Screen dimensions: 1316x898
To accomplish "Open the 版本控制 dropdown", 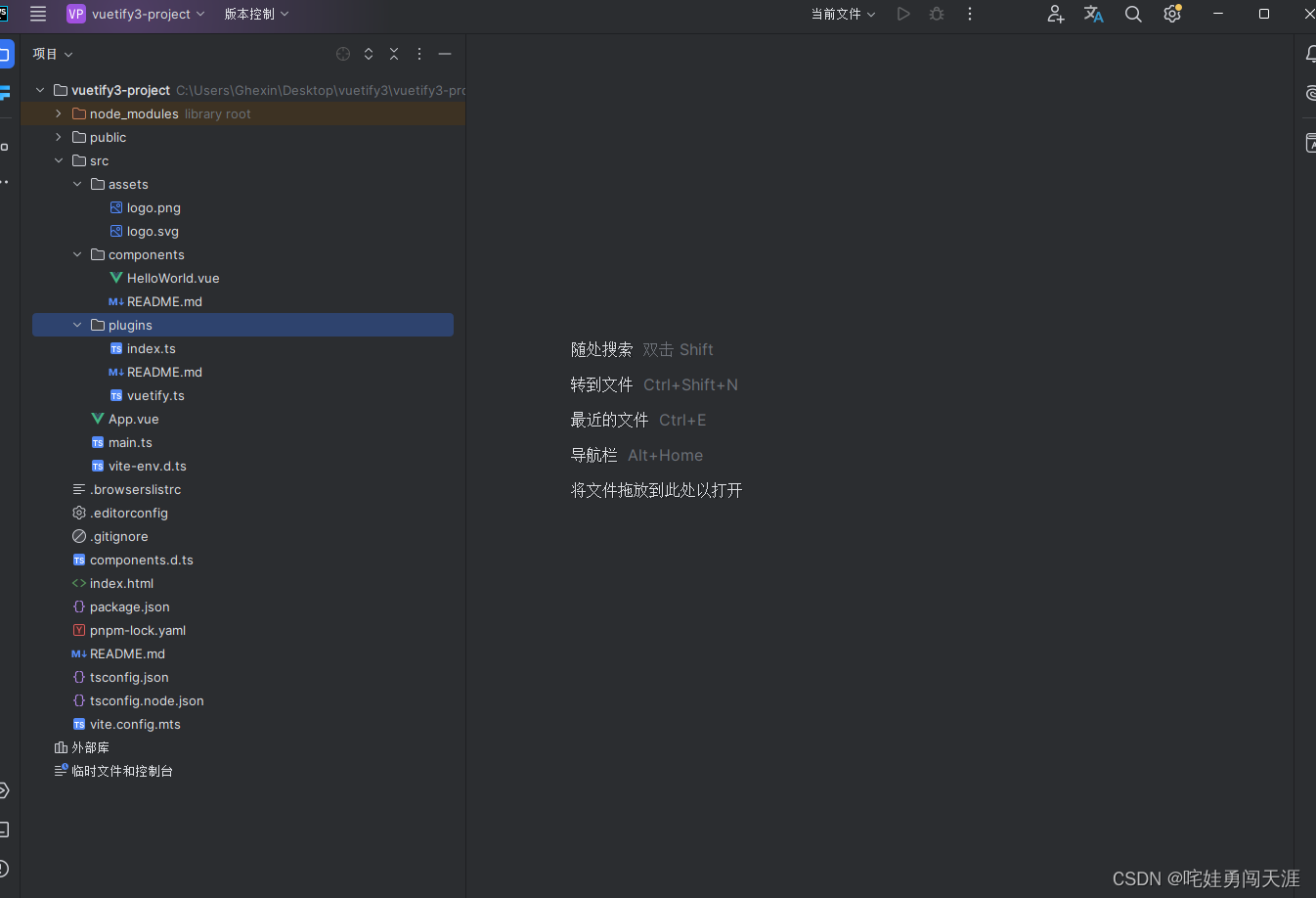I will (x=256, y=14).
